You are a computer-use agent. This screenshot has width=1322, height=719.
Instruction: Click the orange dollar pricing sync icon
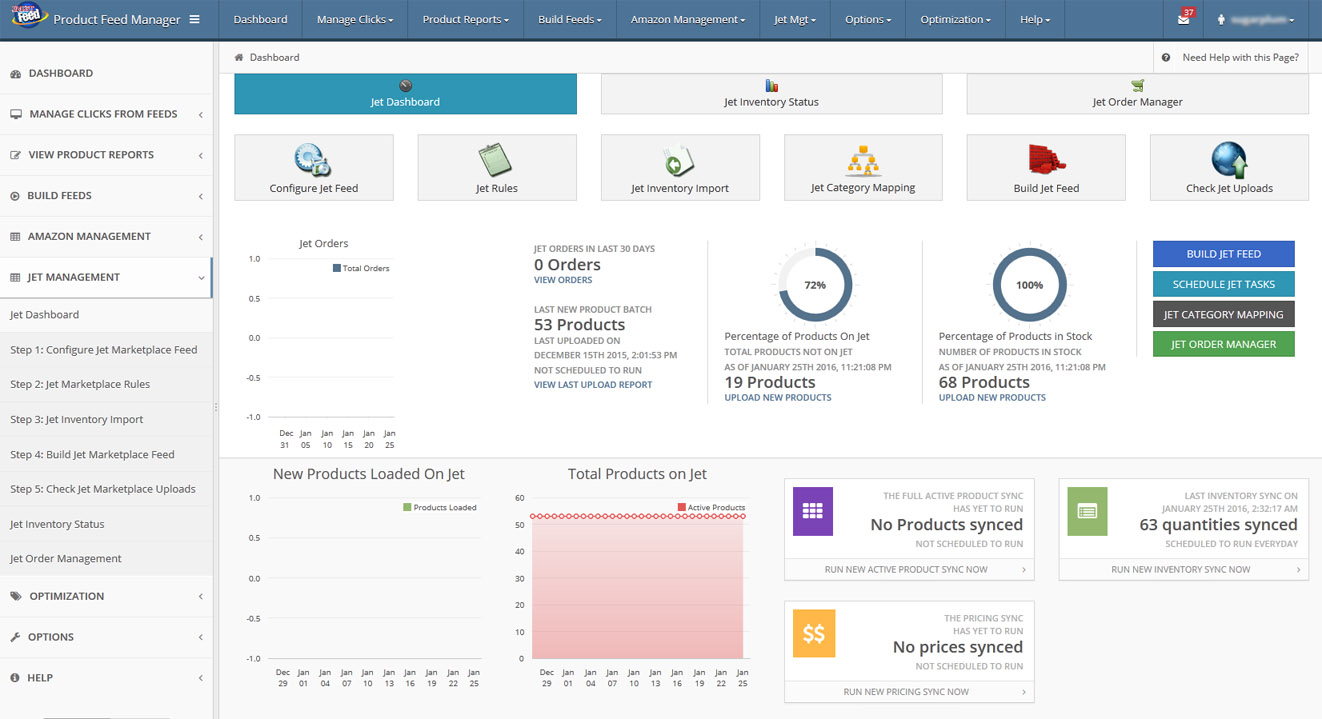(813, 634)
